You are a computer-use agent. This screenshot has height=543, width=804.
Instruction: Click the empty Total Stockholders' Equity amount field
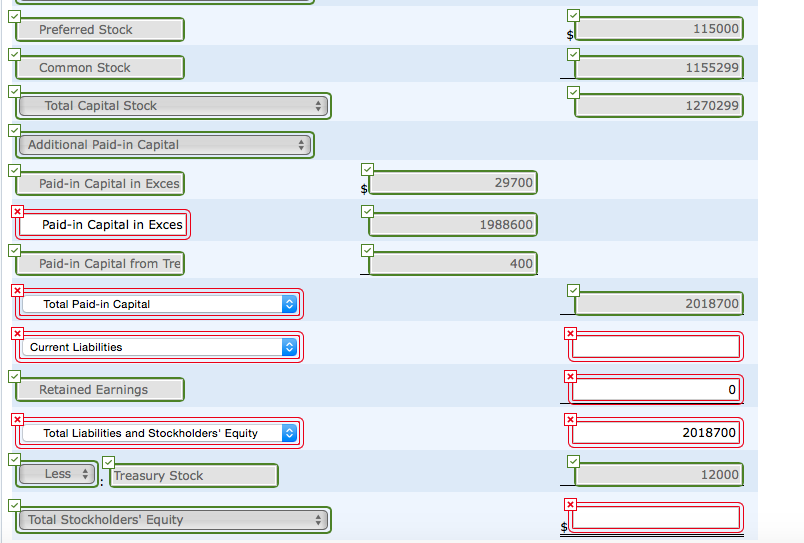click(x=656, y=517)
